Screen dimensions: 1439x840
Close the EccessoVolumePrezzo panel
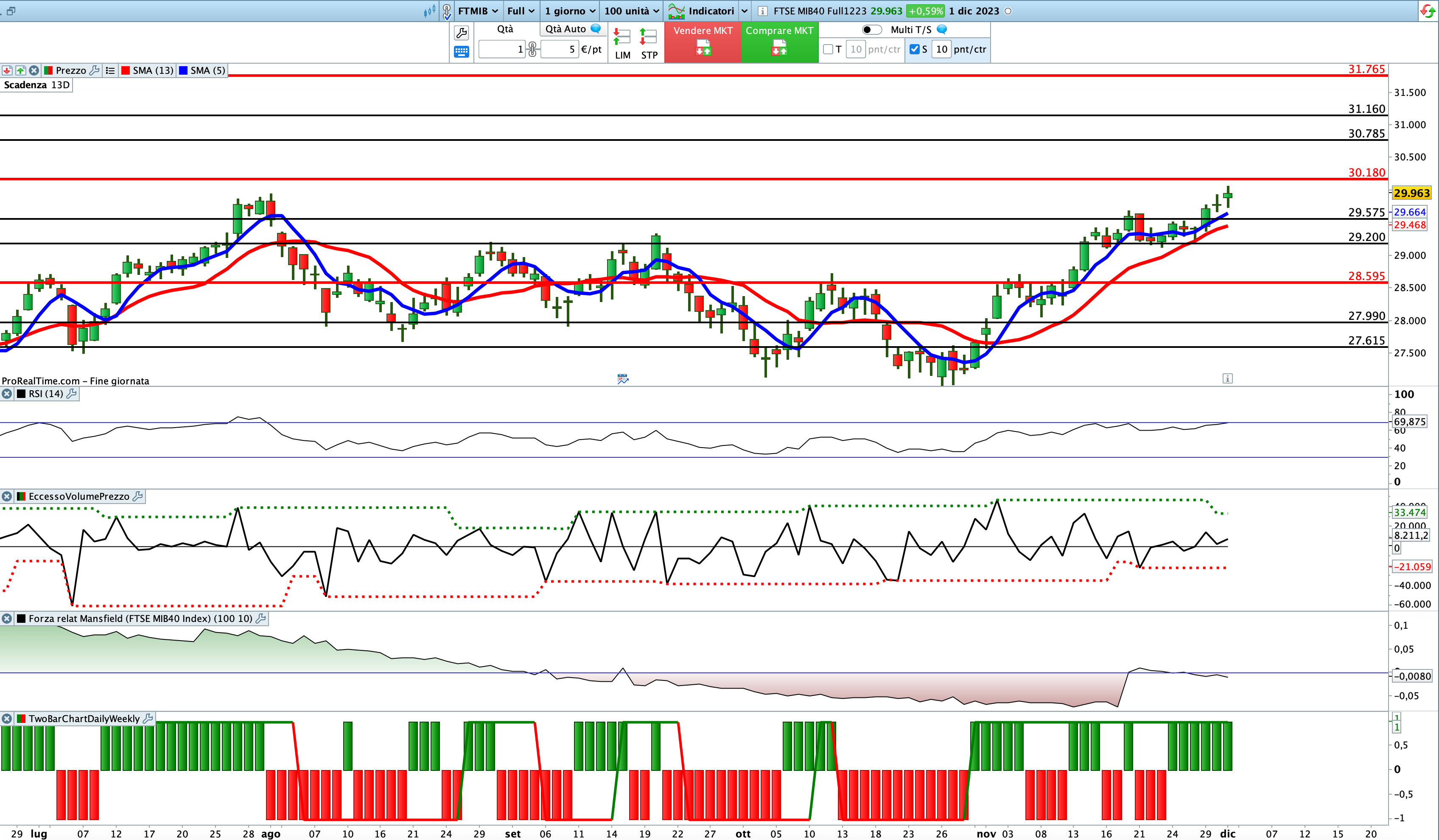coord(7,497)
